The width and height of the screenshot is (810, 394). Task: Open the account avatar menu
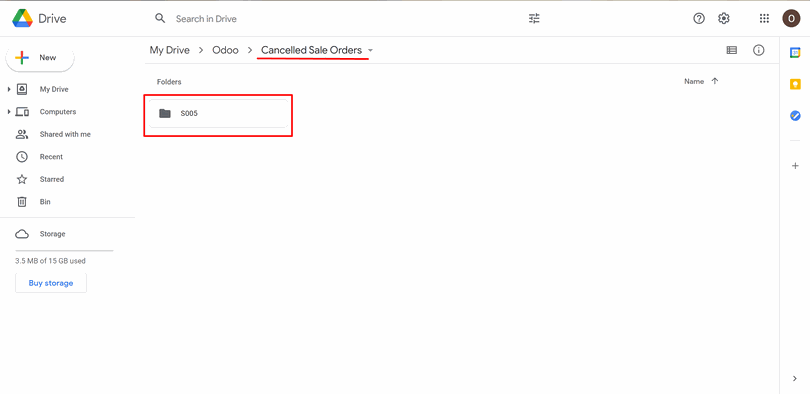pyautogui.click(x=791, y=19)
